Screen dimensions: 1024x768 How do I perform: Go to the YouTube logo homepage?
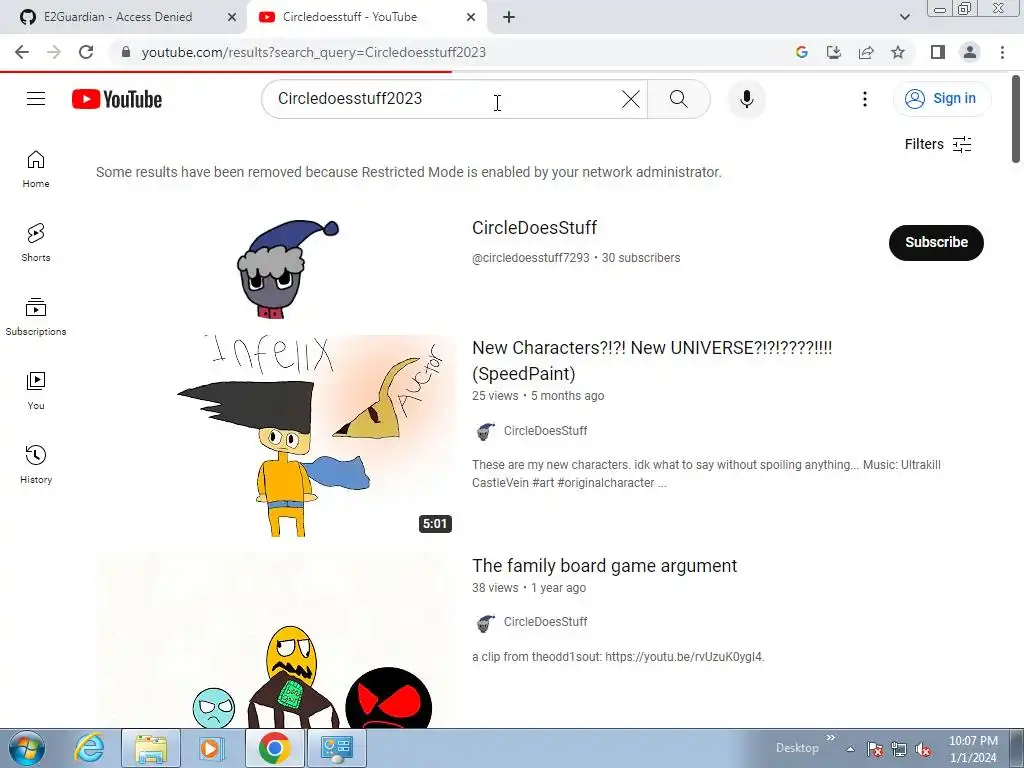click(117, 99)
